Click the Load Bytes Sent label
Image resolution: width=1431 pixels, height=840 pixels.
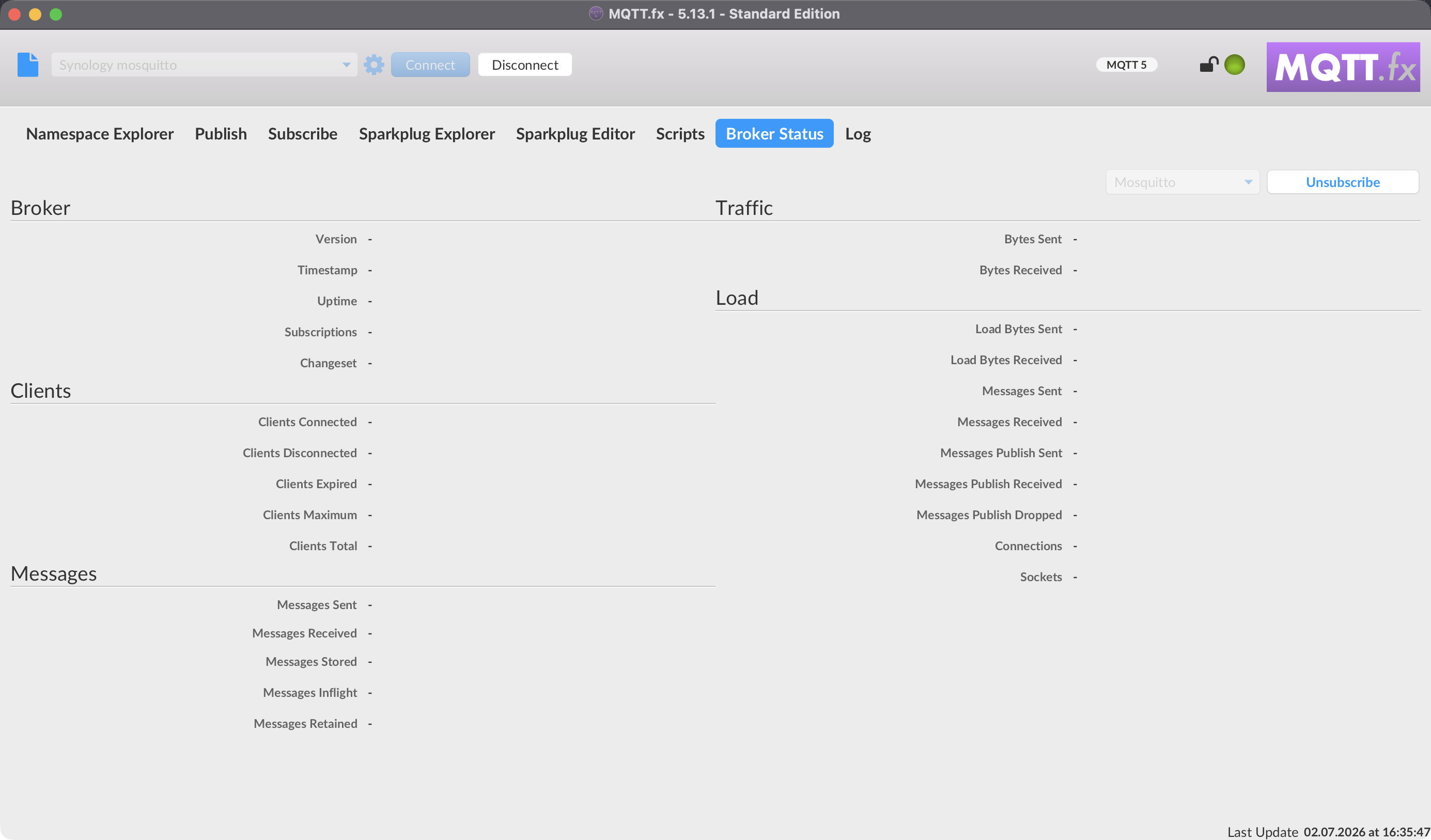[1019, 329]
